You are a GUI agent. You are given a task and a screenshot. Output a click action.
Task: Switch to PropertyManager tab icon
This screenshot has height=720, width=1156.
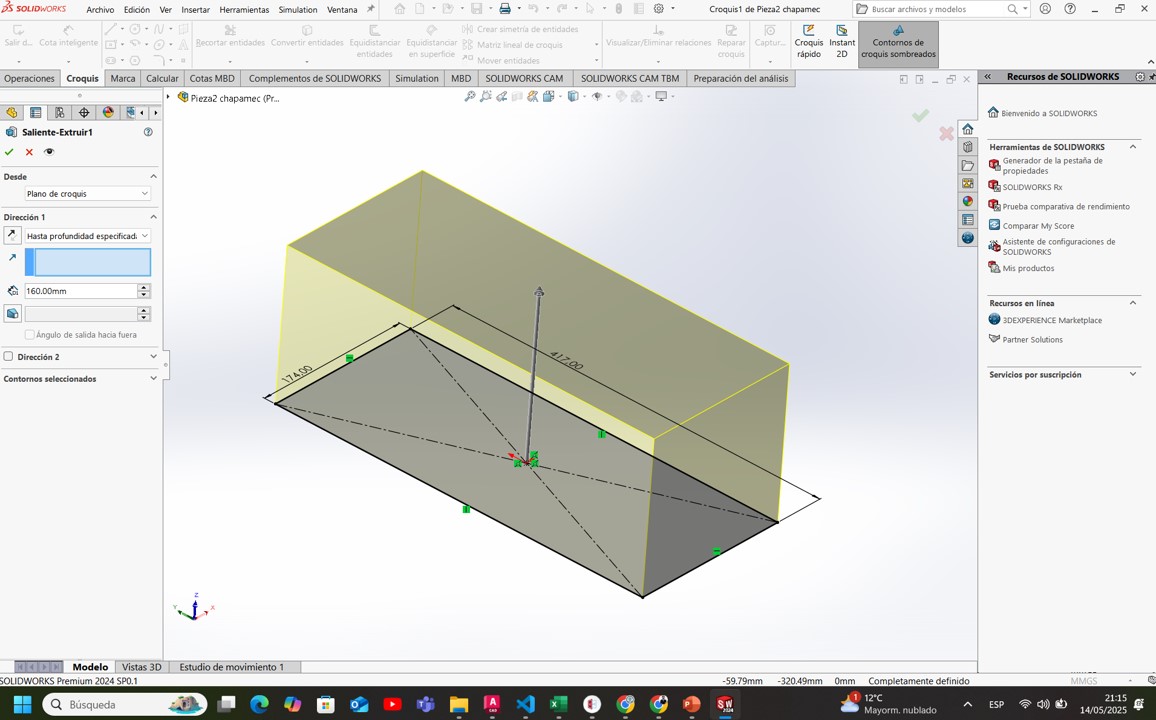(x=35, y=112)
